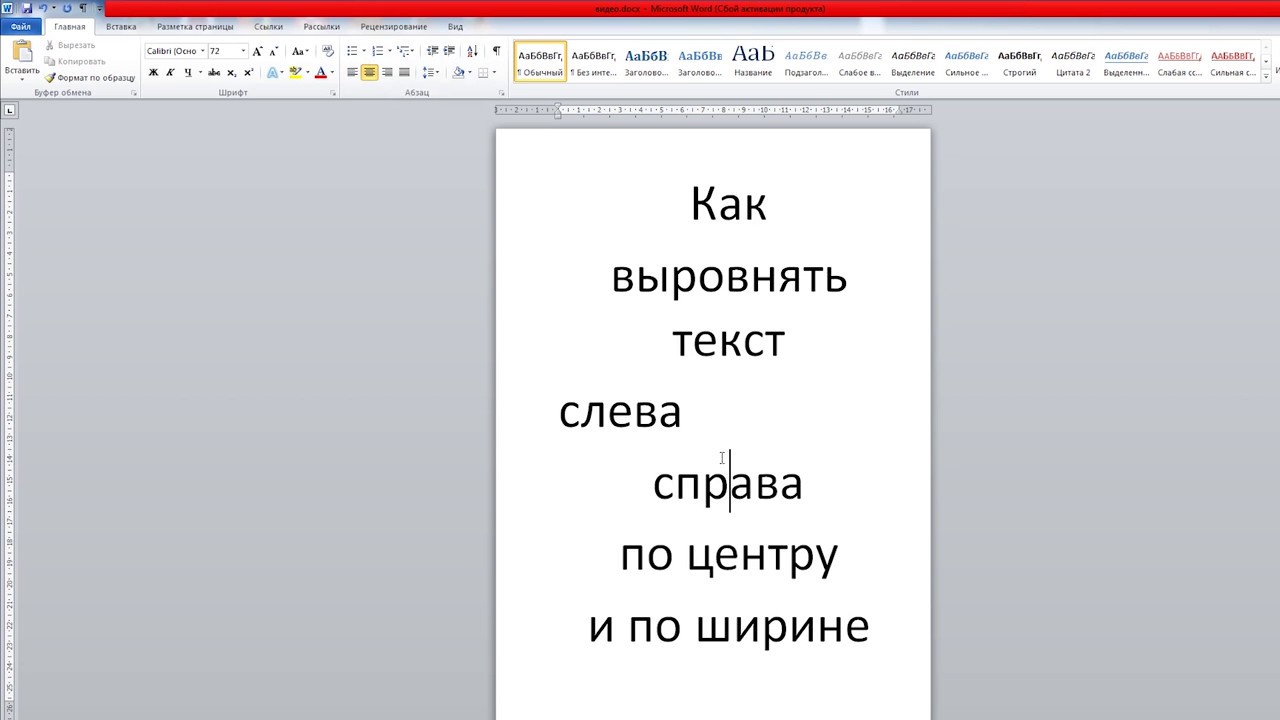
Task: Open the font size dropdown showing 72
Action: tap(243, 51)
